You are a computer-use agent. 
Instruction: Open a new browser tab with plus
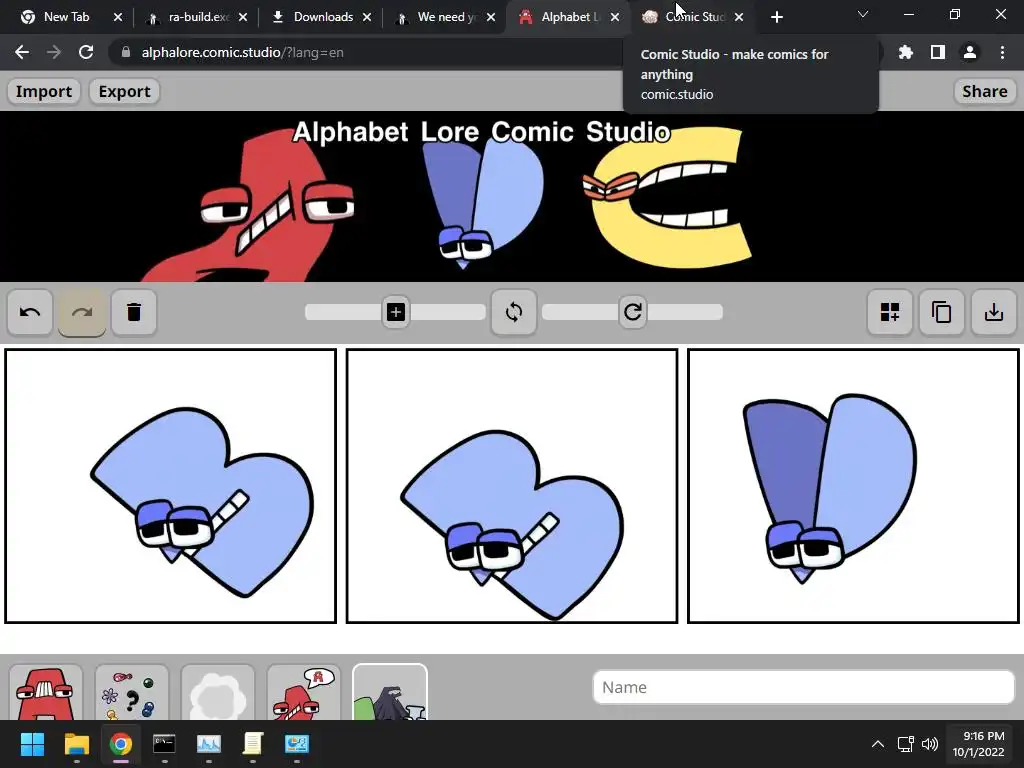(776, 17)
